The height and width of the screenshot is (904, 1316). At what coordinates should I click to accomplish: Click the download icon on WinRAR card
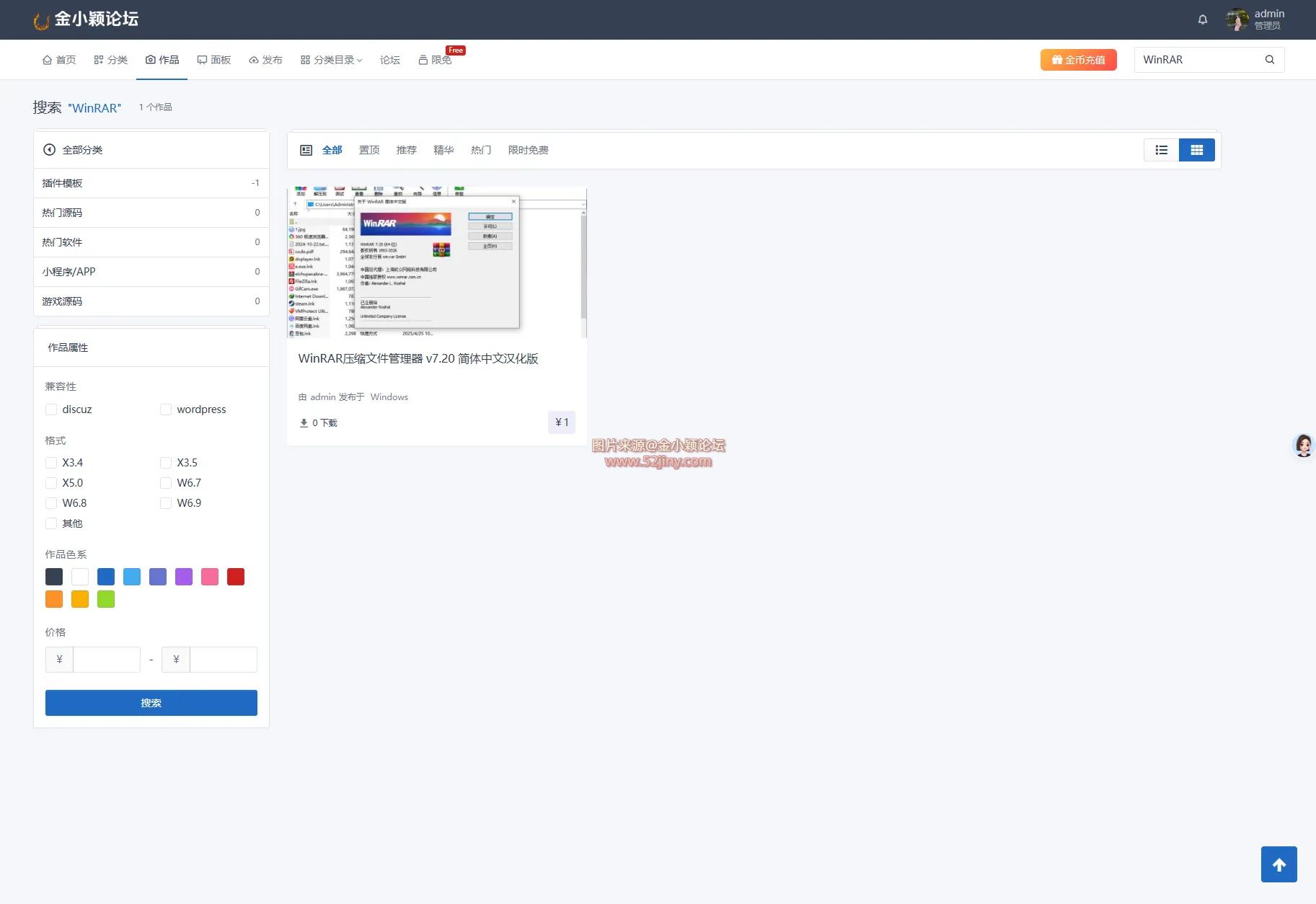(x=304, y=422)
